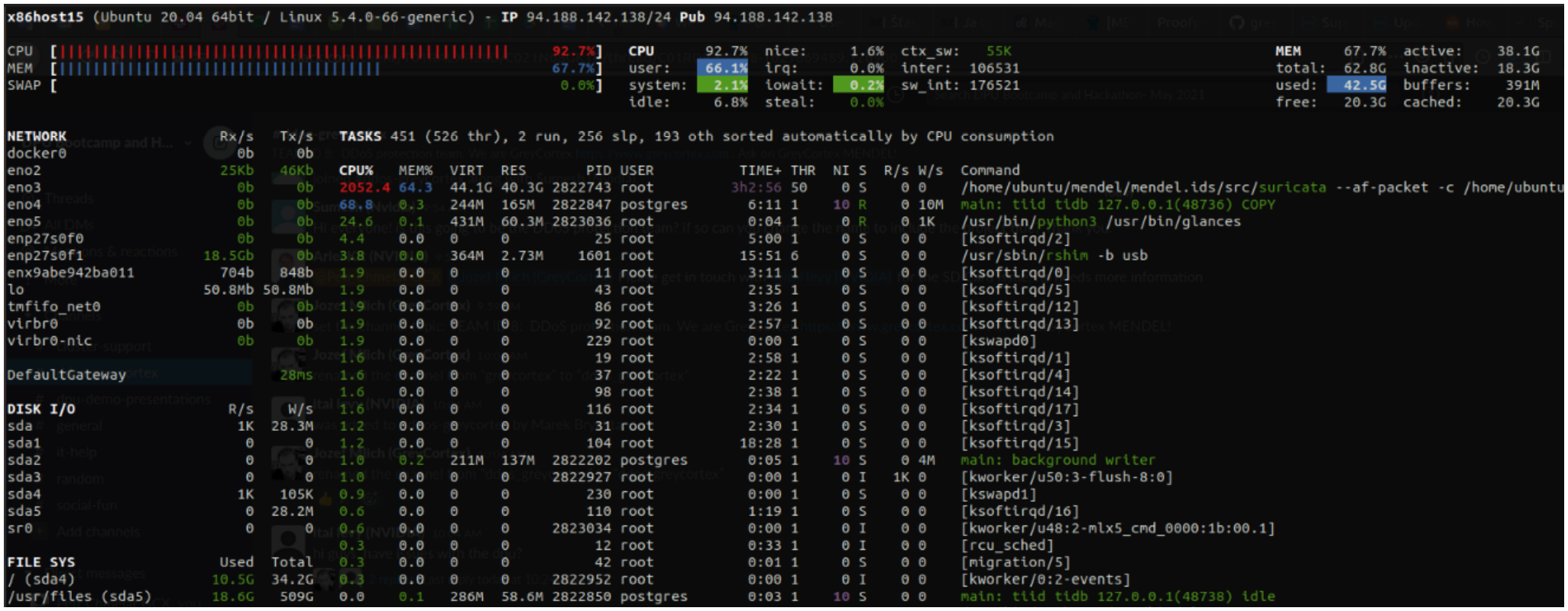Click the inter: 106531 interrupts value
The height and width of the screenshot is (611, 1568).
[x=994, y=68]
